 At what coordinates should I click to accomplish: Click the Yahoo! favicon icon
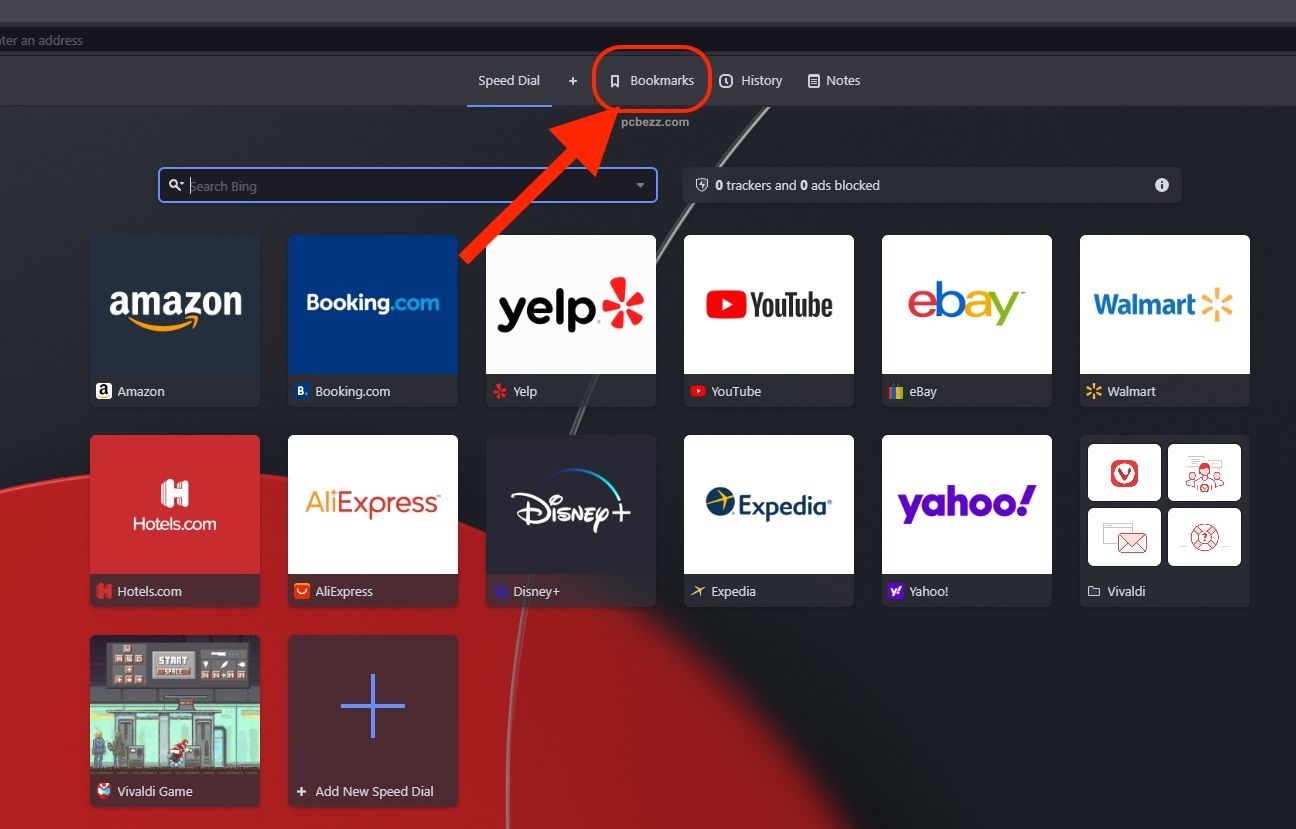point(896,592)
